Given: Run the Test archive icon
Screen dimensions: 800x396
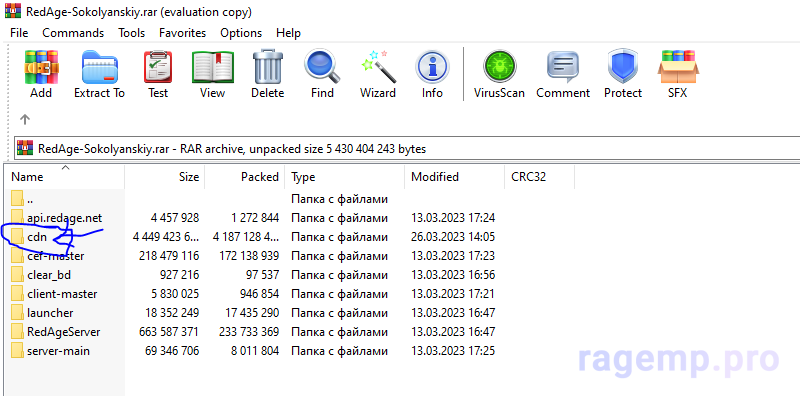Looking at the screenshot, I should (158, 74).
